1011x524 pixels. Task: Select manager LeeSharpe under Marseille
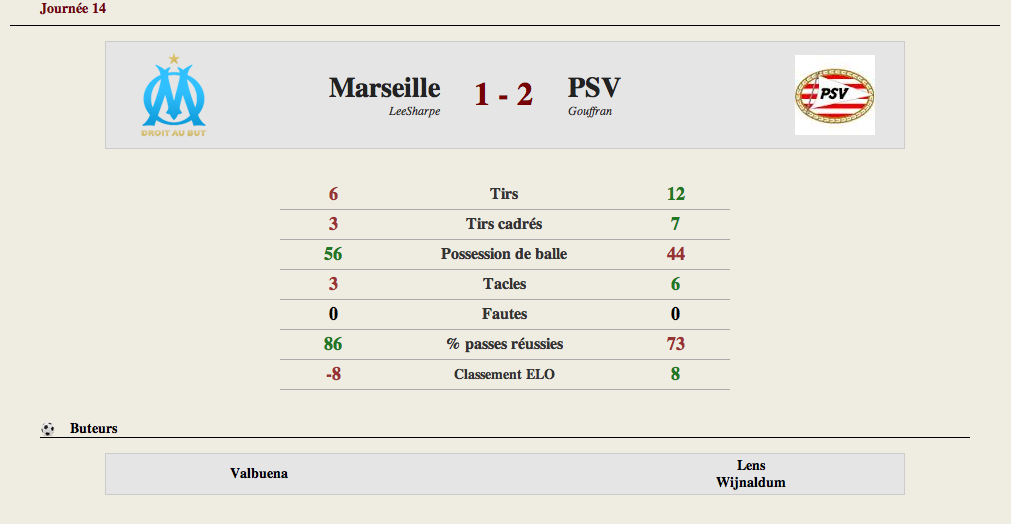(x=414, y=111)
